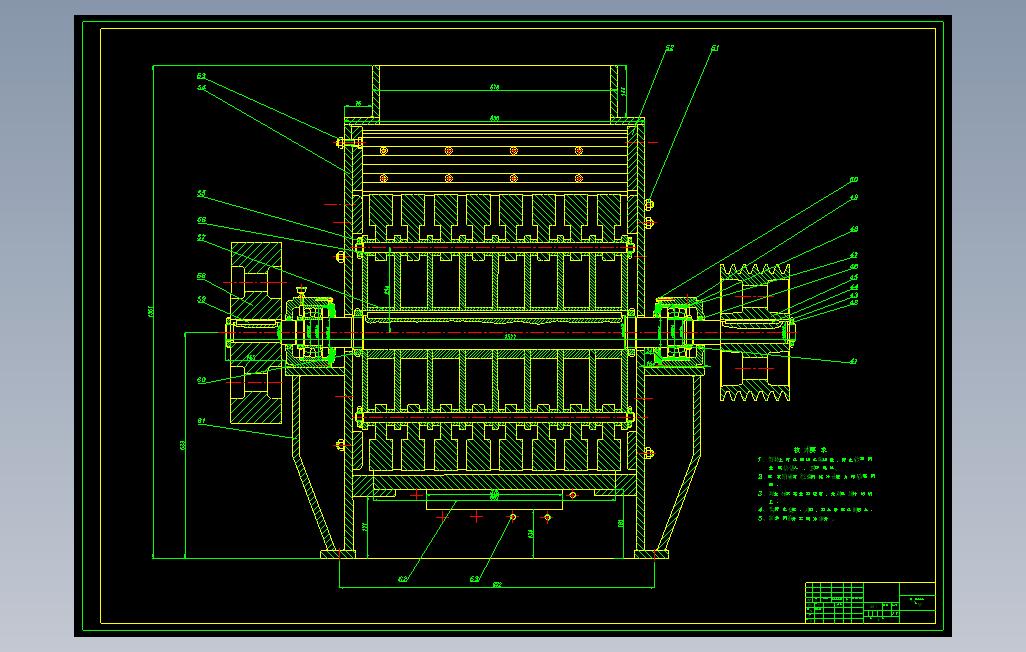The image size is (1026, 652).
Task: Click bottom callout label 62
Action: pos(402,579)
